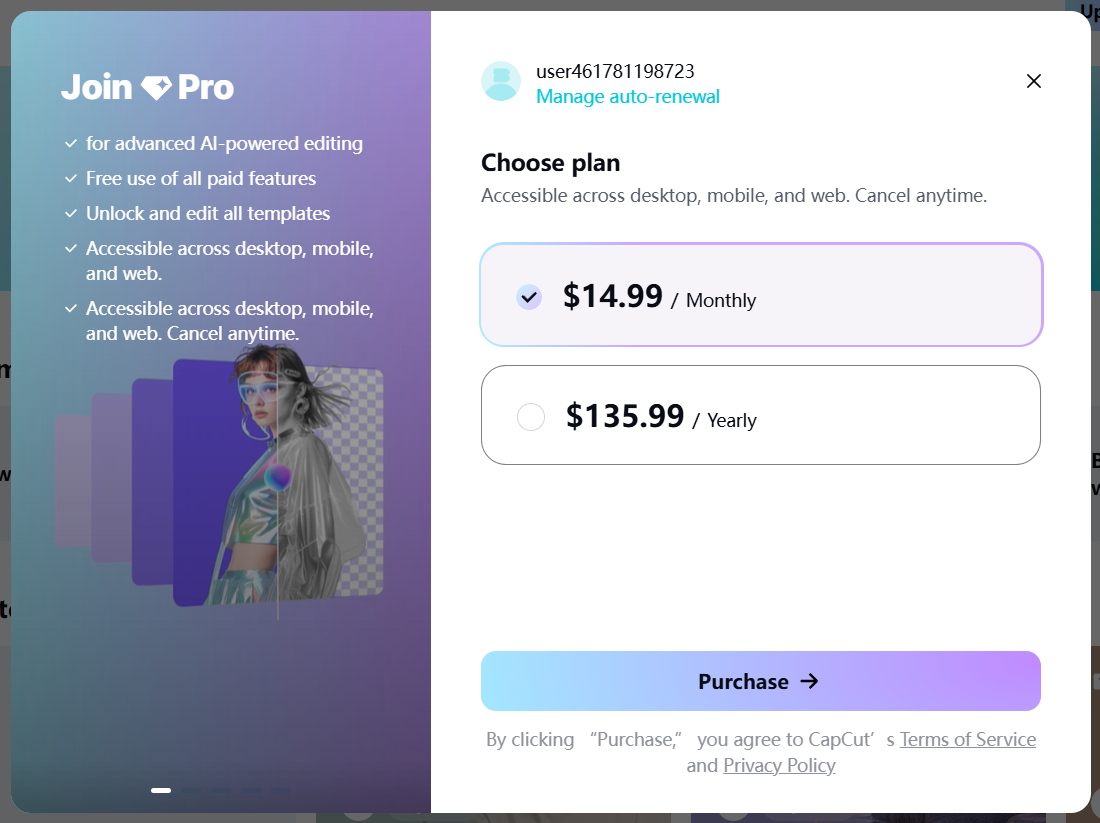Jump to the last carousel slide indicator
The image size is (1100, 823).
click(x=281, y=791)
